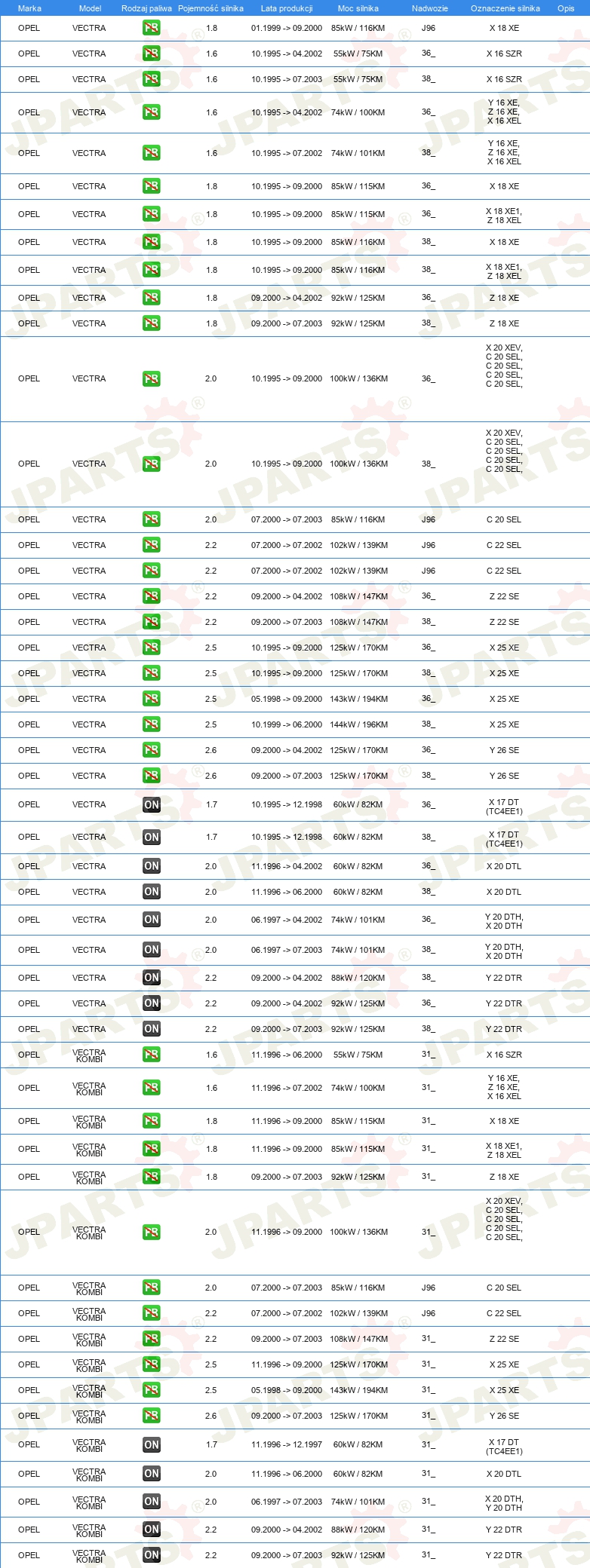Select the 01.1999 -> 09.2000 production years cell
This screenshot has width=590, height=1568.
pos(287,28)
